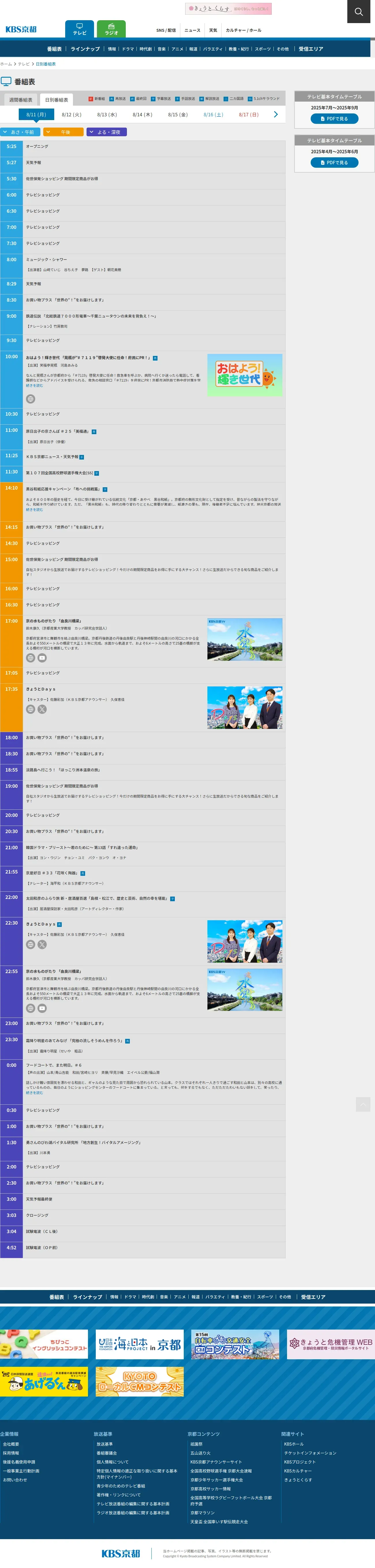
Task: Open PDFで見る for 2025年7月〜2025年9月 timetable
Action: coord(334,119)
